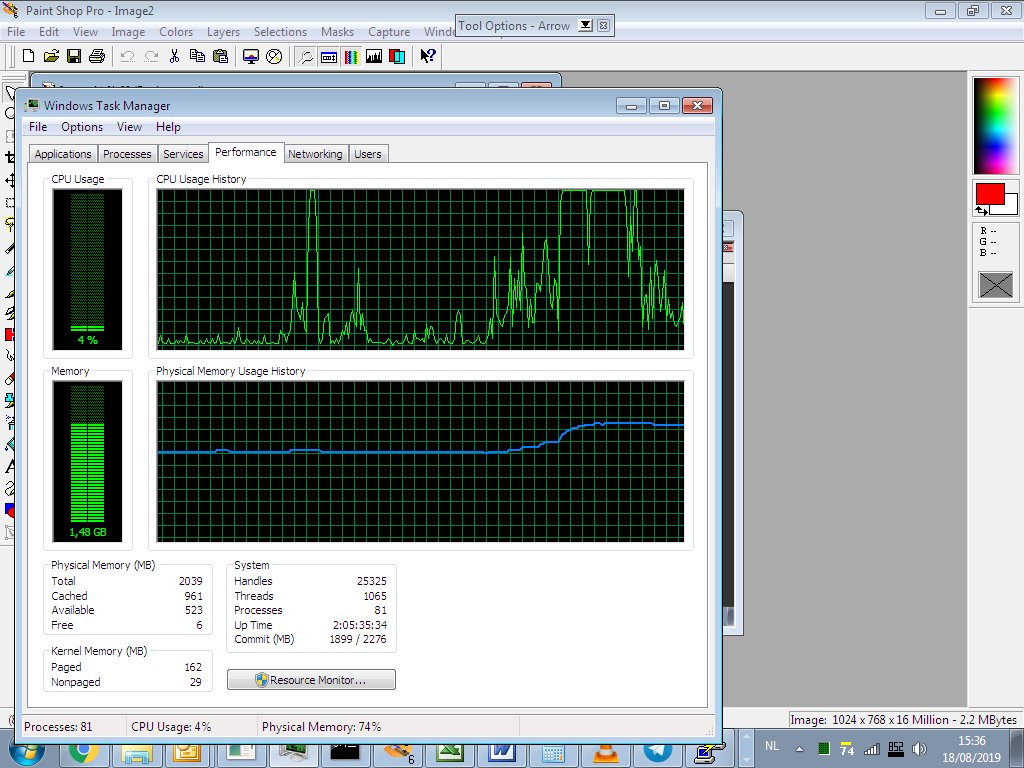Click the volume speaker tray icon
The width and height of the screenshot is (1024, 768).
point(920,749)
